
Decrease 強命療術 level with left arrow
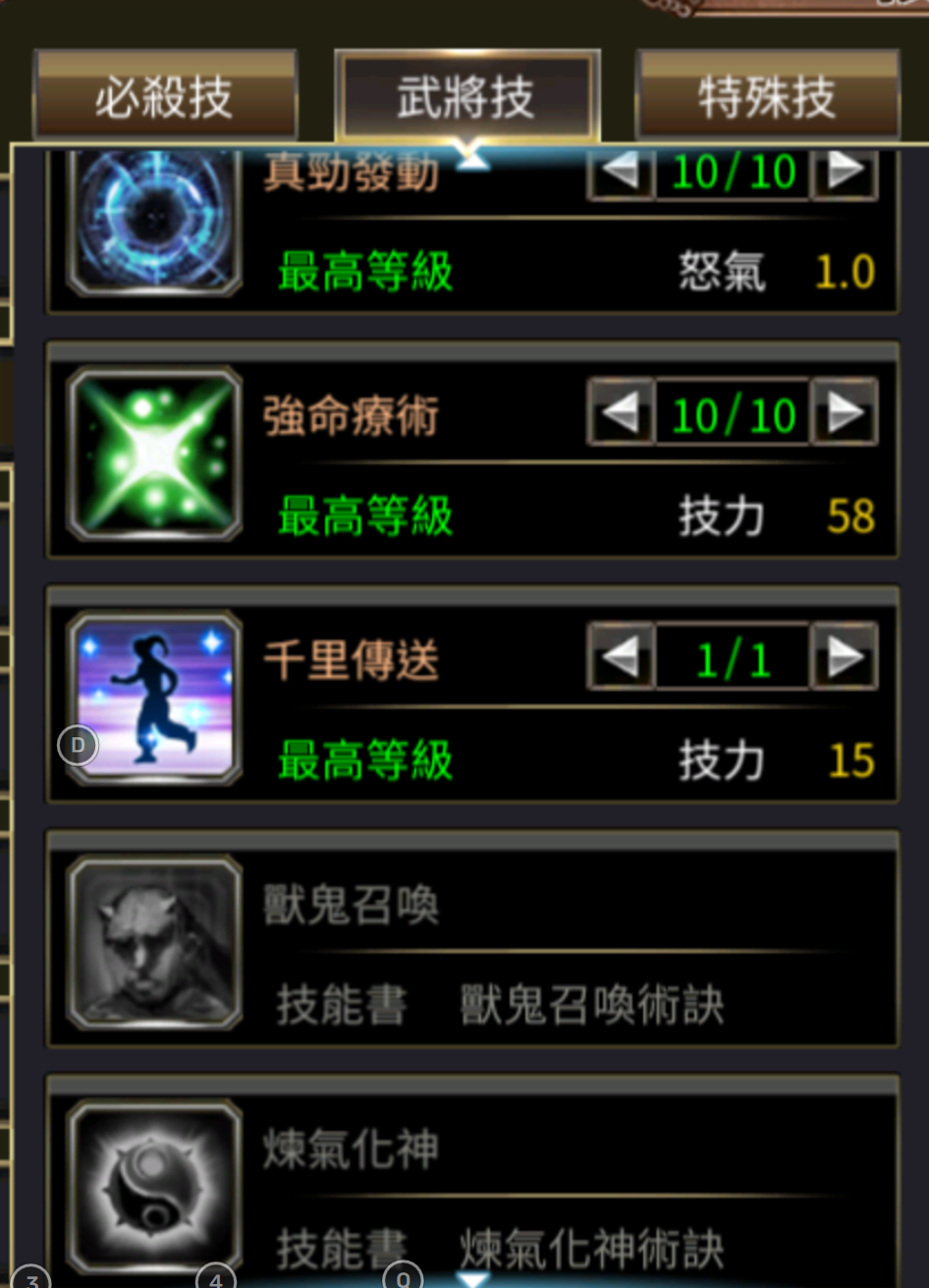pos(621,413)
